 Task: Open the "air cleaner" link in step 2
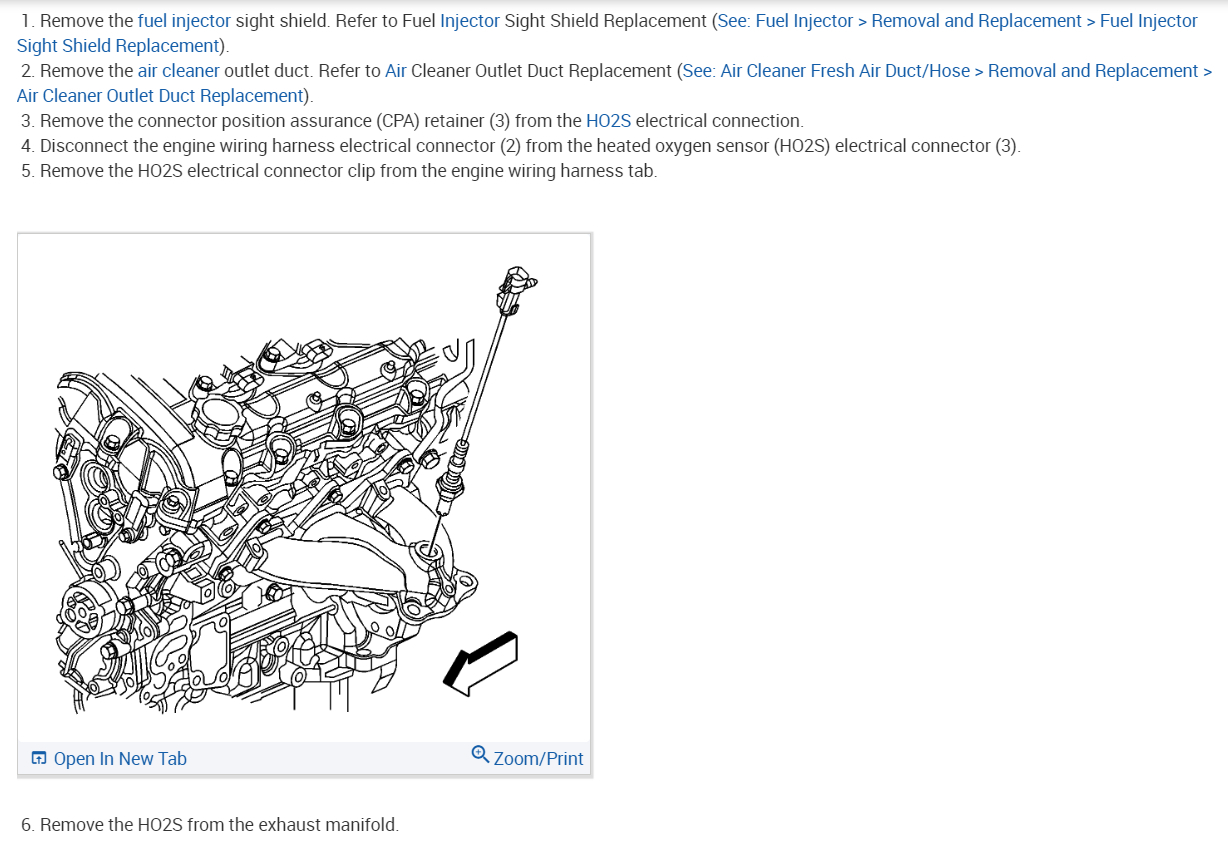[178, 71]
